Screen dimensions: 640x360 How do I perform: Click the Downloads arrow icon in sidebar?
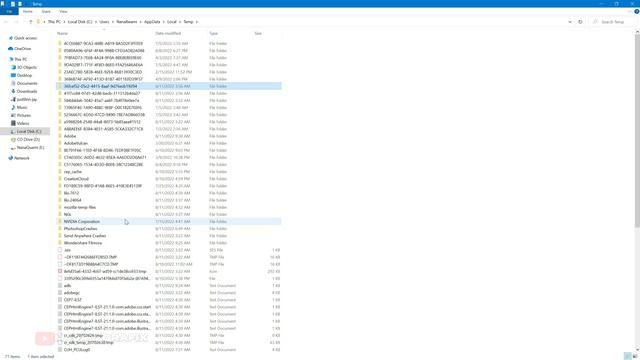13,91
